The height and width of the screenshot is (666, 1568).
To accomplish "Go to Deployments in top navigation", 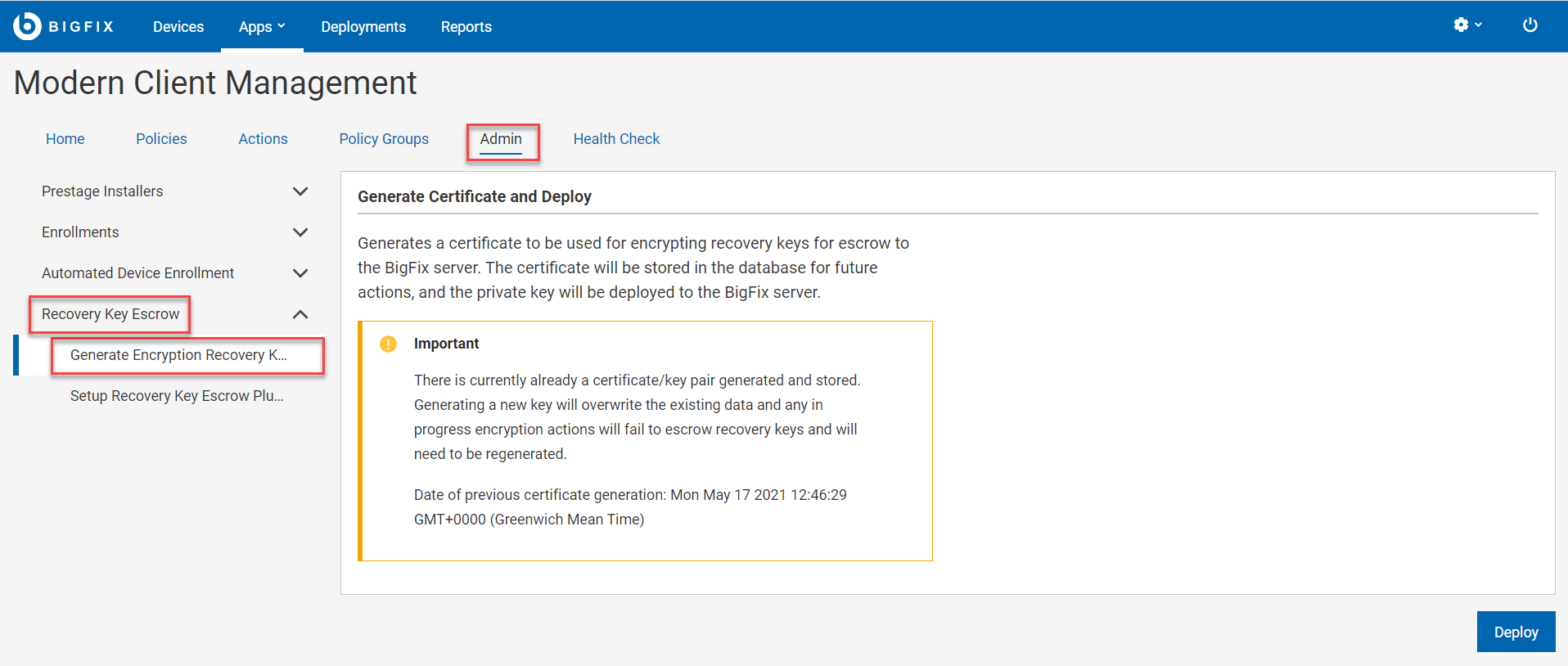I will point(363,27).
